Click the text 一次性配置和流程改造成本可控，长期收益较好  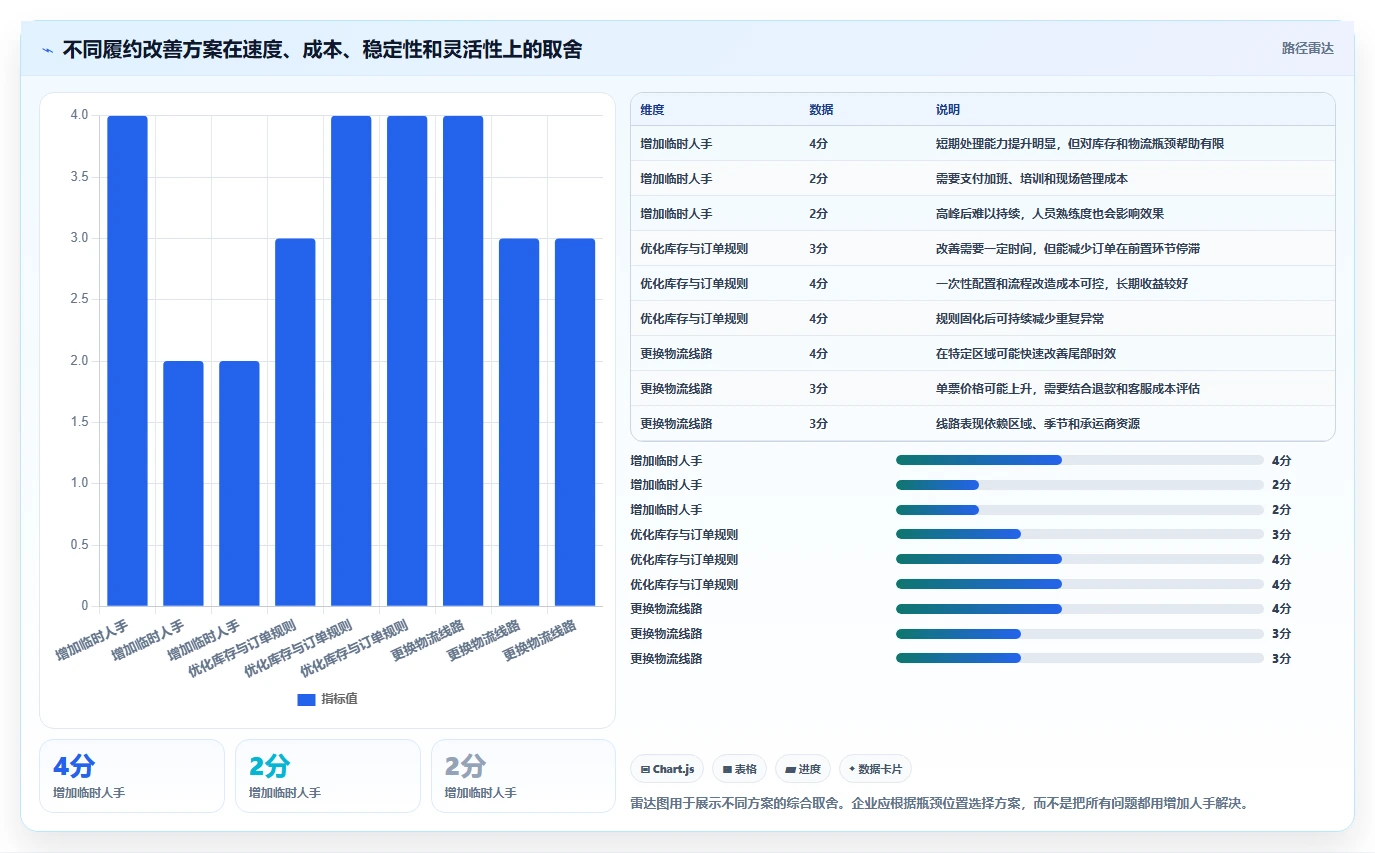coord(1062,284)
